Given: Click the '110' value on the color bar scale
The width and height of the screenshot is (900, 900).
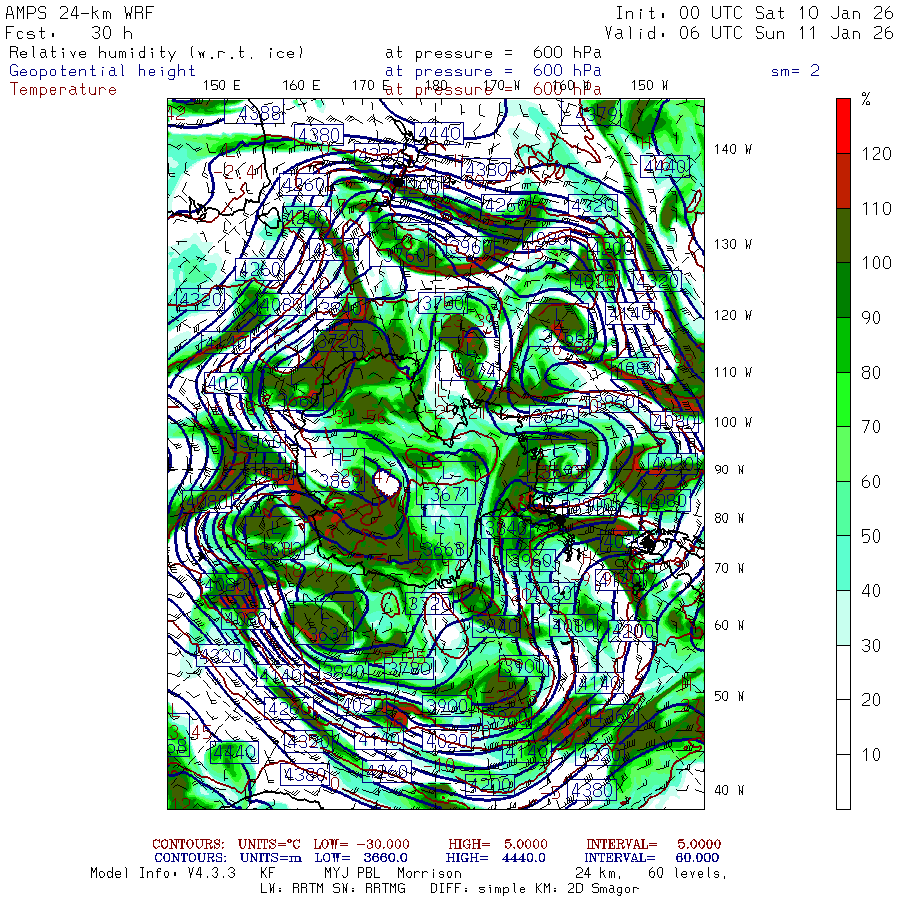Looking at the screenshot, I should (x=876, y=209).
